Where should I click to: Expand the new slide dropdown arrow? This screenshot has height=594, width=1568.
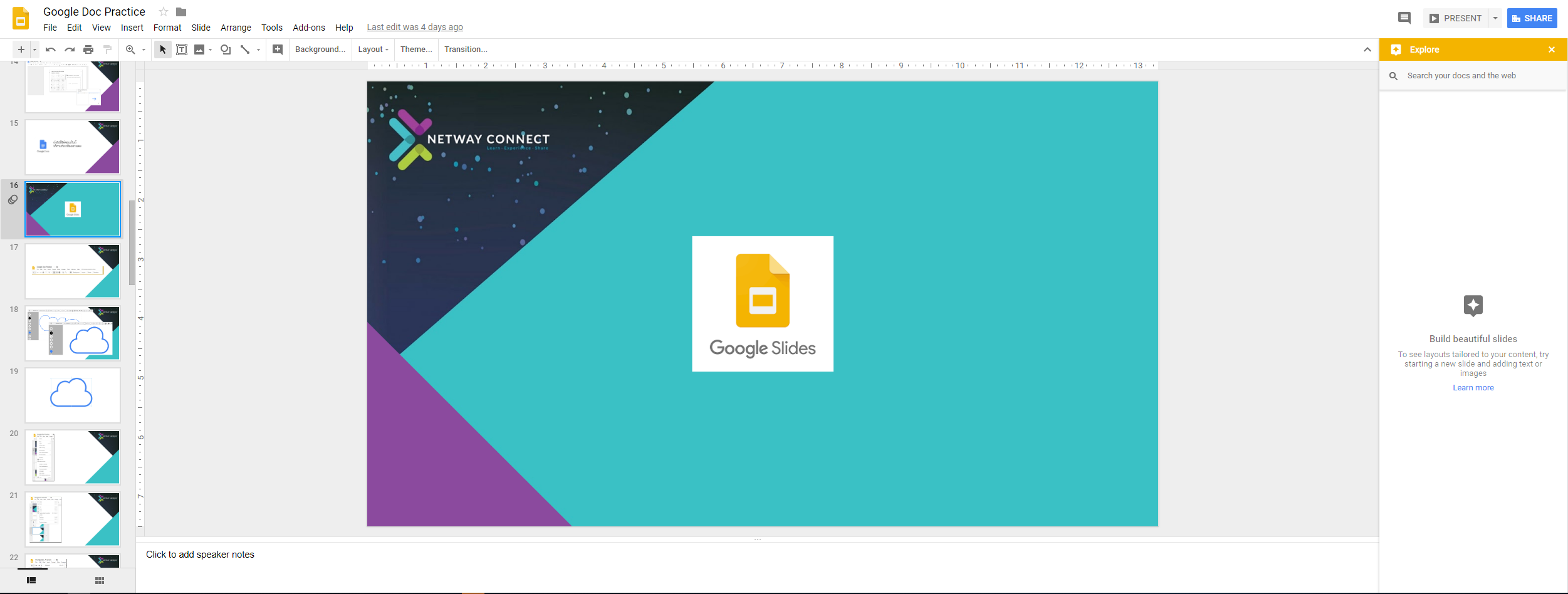click(x=34, y=49)
